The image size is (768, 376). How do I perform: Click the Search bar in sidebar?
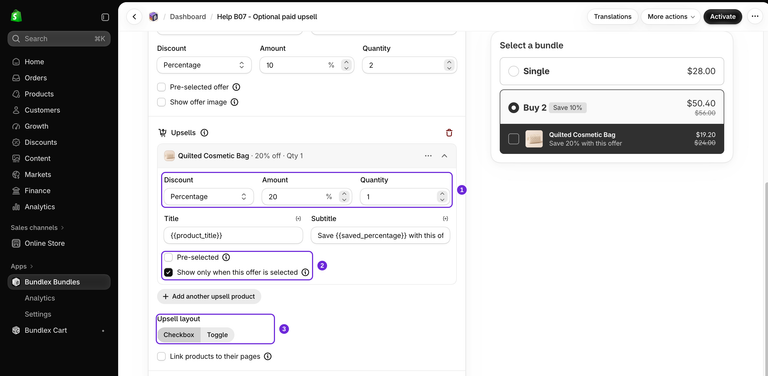[x=59, y=39]
